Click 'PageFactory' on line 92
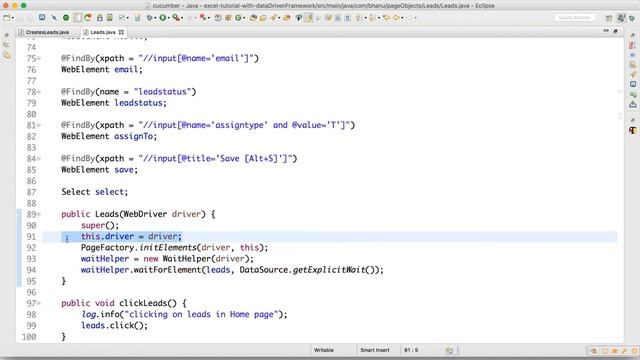This screenshot has height=360, width=640. [x=107, y=248]
